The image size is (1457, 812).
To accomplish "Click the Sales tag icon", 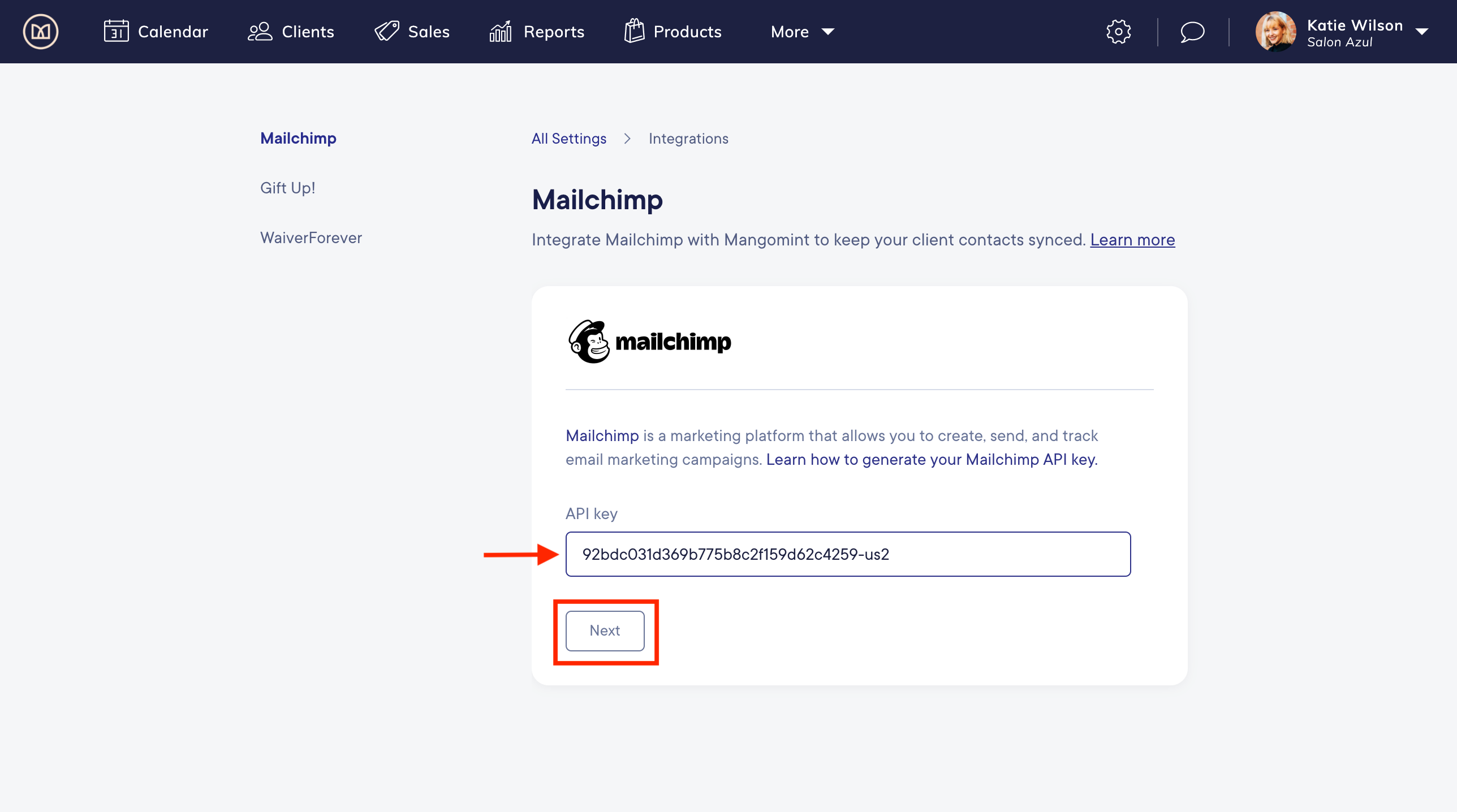I will click(x=387, y=32).
